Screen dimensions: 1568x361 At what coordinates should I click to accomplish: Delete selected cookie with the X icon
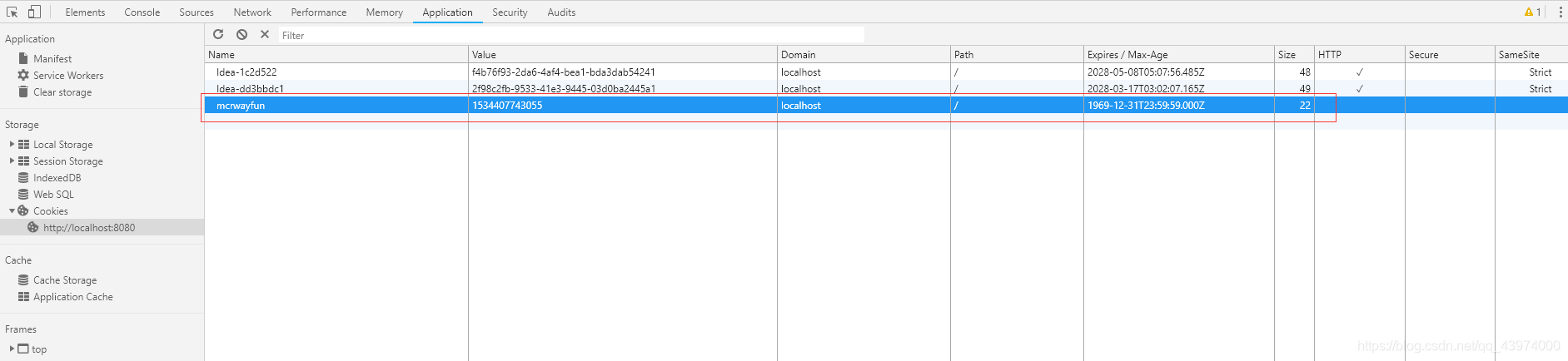pos(265,34)
